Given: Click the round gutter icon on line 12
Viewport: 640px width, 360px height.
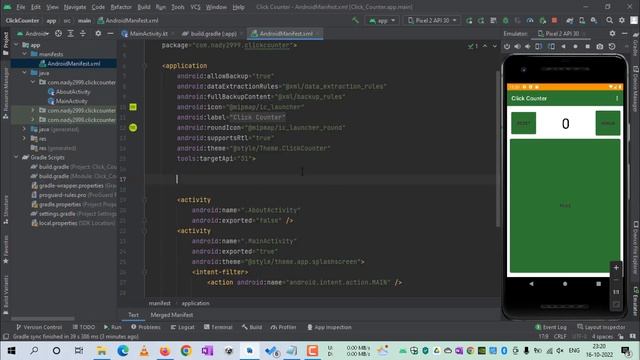Looking at the screenshot, I should (x=133, y=128).
